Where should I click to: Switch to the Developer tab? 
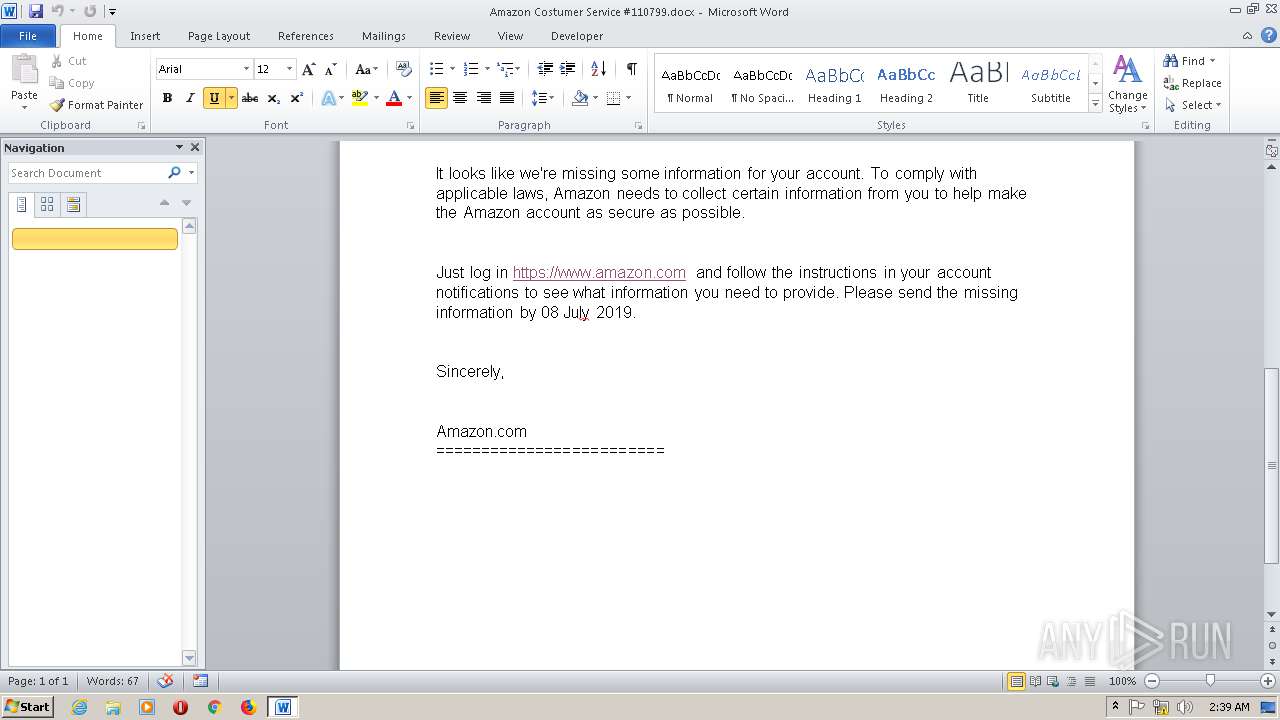tap(577, 36)
